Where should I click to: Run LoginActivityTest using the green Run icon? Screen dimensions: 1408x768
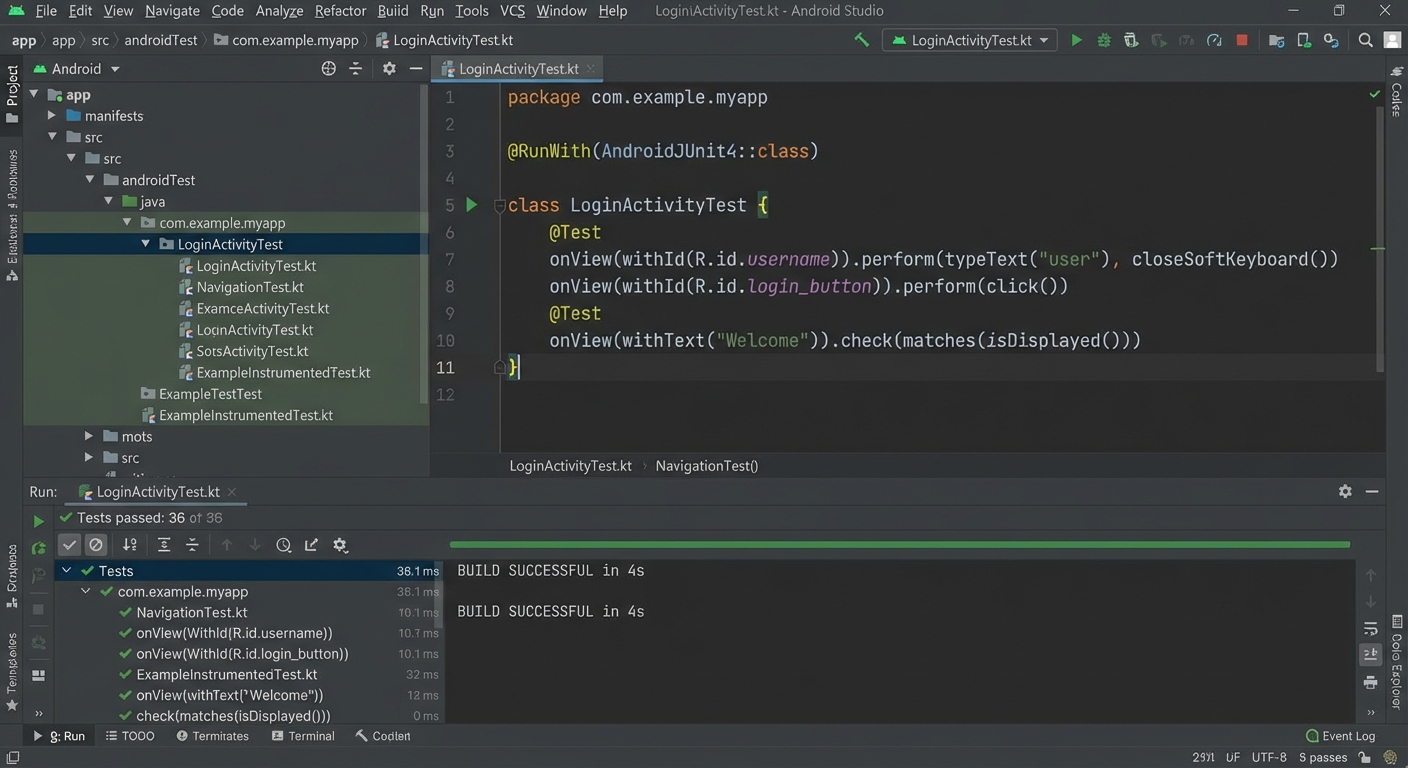point(1076,40)
